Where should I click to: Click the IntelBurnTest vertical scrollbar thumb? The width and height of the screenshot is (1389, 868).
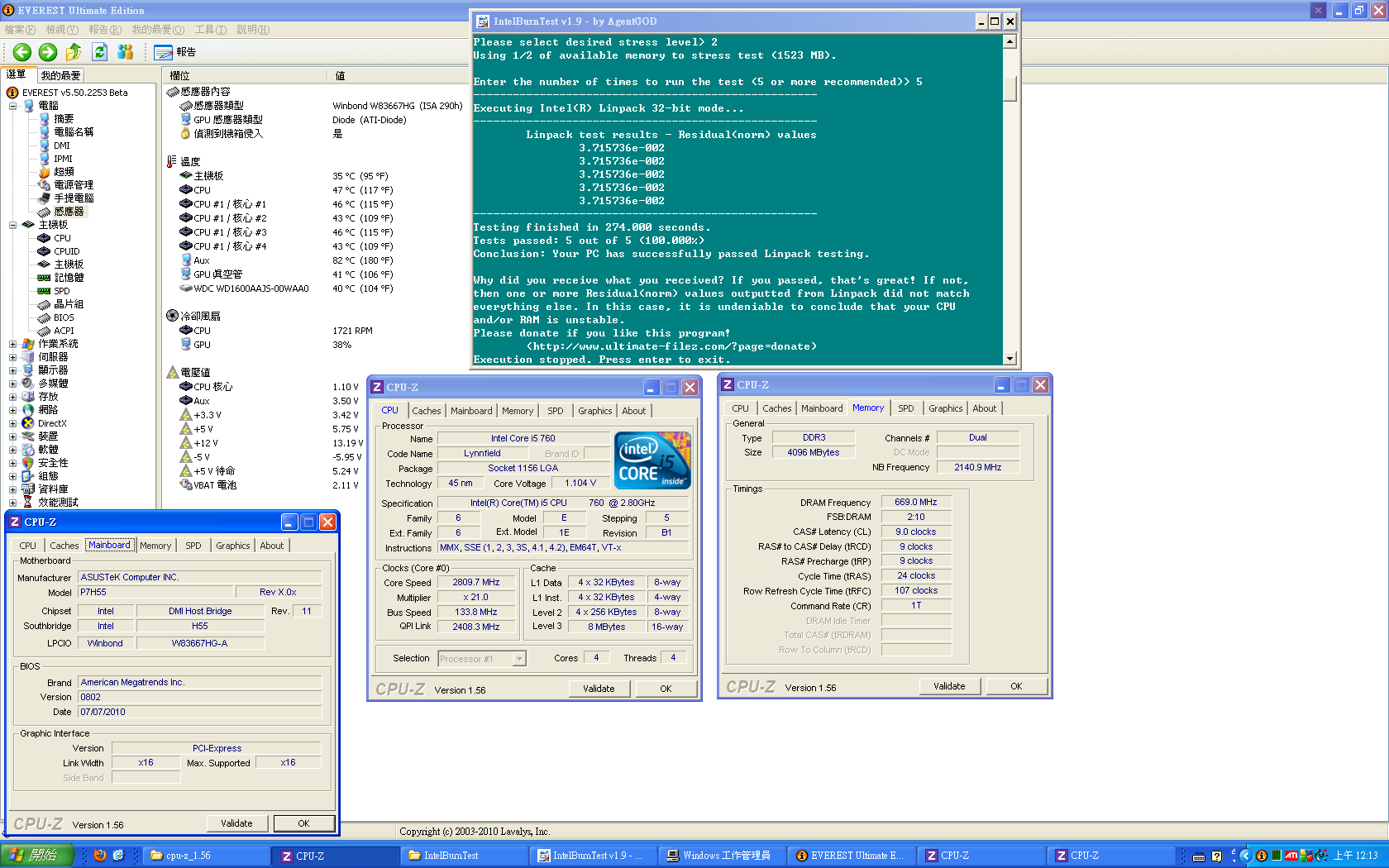(1010, 88)
